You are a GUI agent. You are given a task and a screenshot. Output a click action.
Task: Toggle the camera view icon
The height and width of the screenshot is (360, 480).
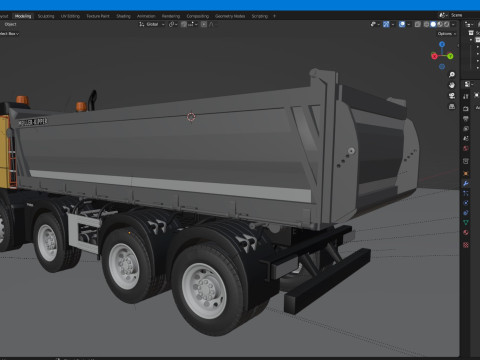452,96
